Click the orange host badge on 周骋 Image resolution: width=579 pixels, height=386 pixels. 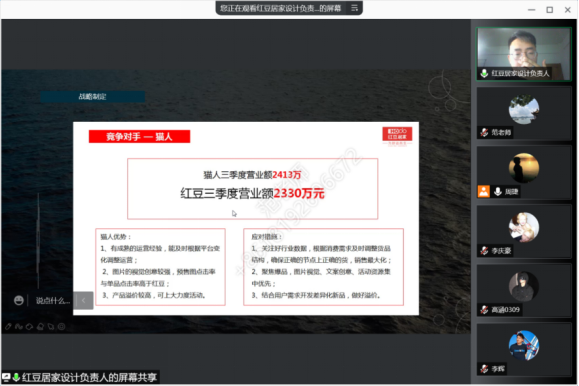click(483, 191)
